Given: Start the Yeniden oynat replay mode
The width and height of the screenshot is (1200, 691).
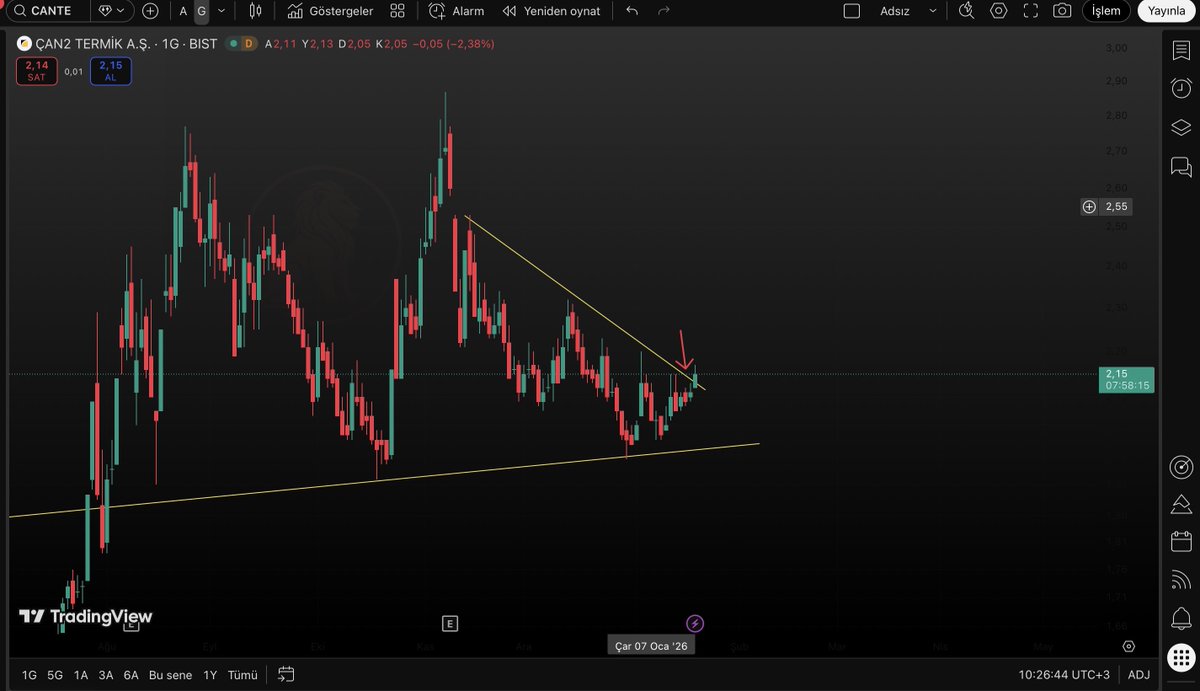Looking at the screenshot, I should coord(551,11).
